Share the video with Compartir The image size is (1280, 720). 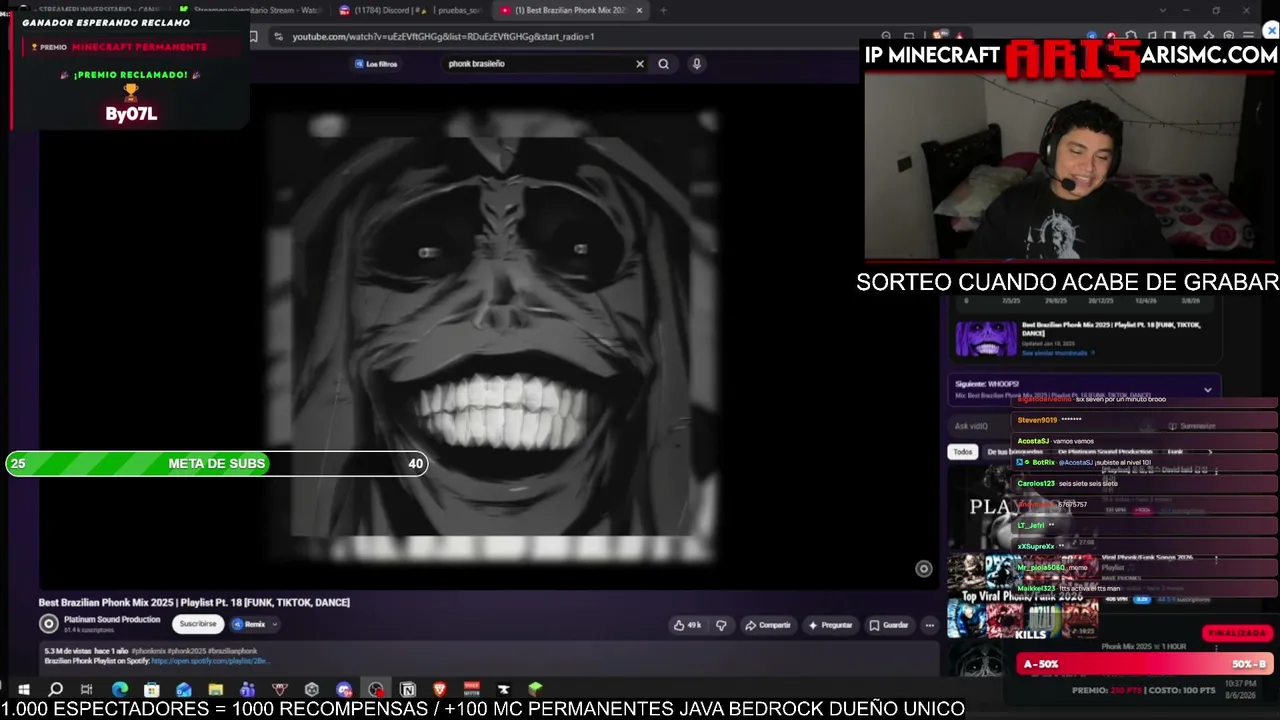tap(768, 625)
